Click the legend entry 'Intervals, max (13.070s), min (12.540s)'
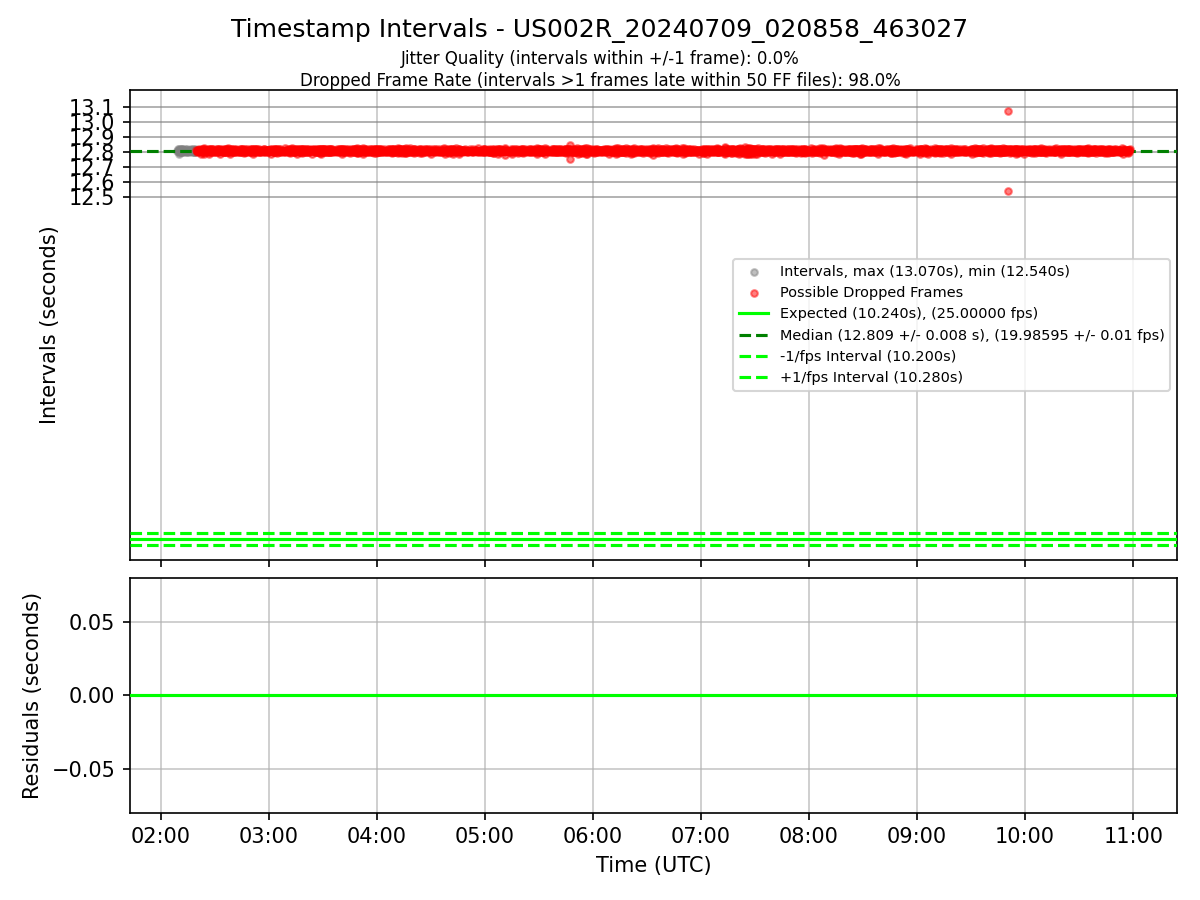 coord(924,271)
